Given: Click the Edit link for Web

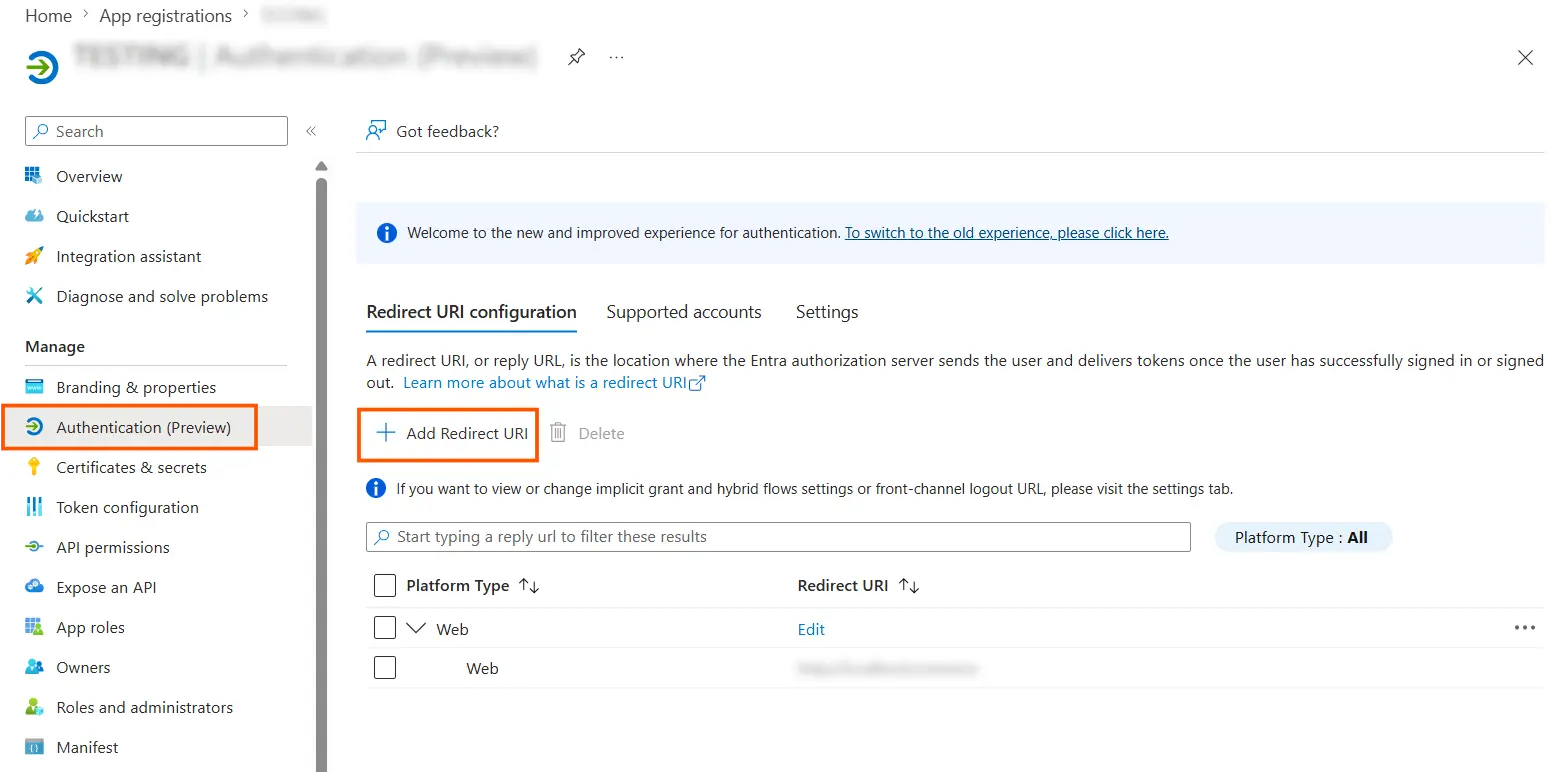Looking at the screenshot, I should (811, 629).
